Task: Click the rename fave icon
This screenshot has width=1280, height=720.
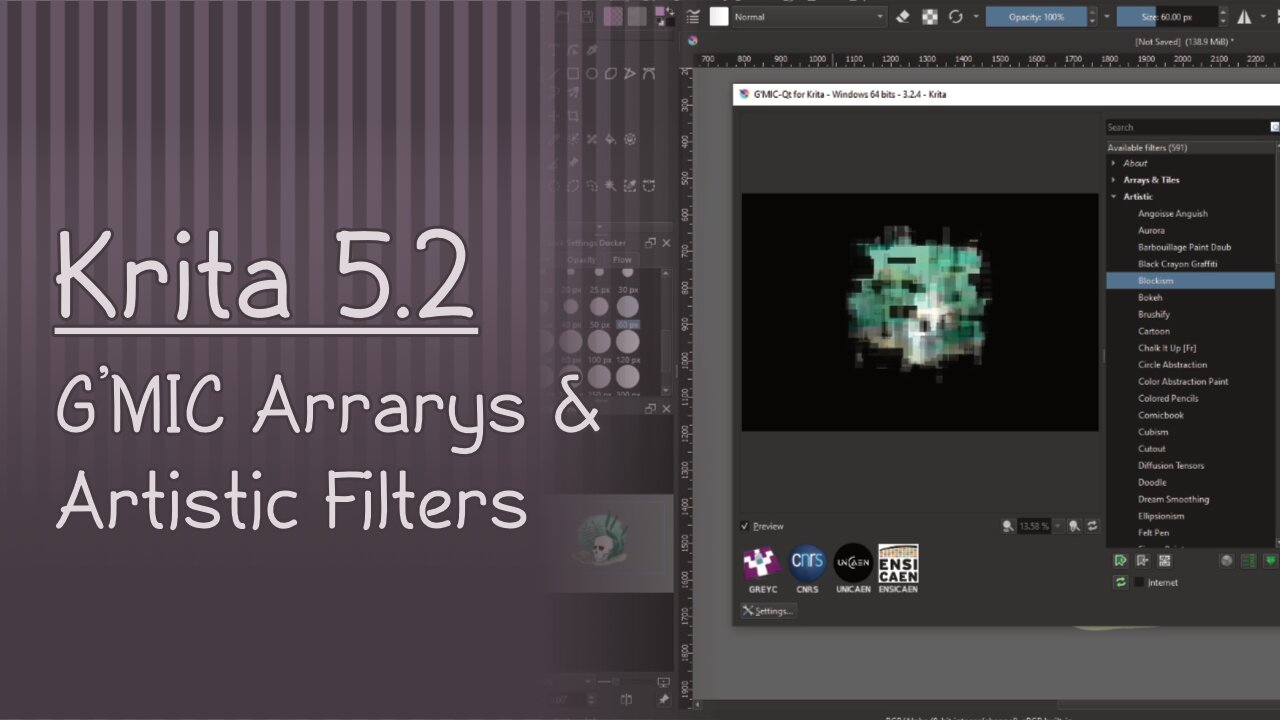Action: [x=1165, y=561]
